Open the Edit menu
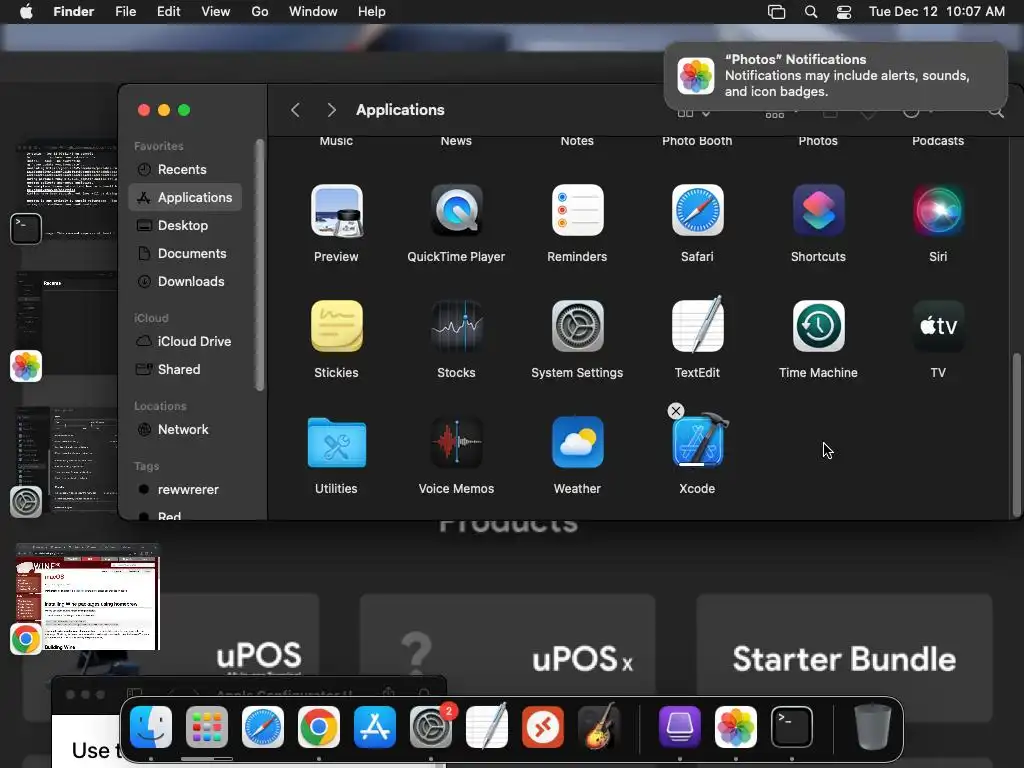 [x=168, y=12]
